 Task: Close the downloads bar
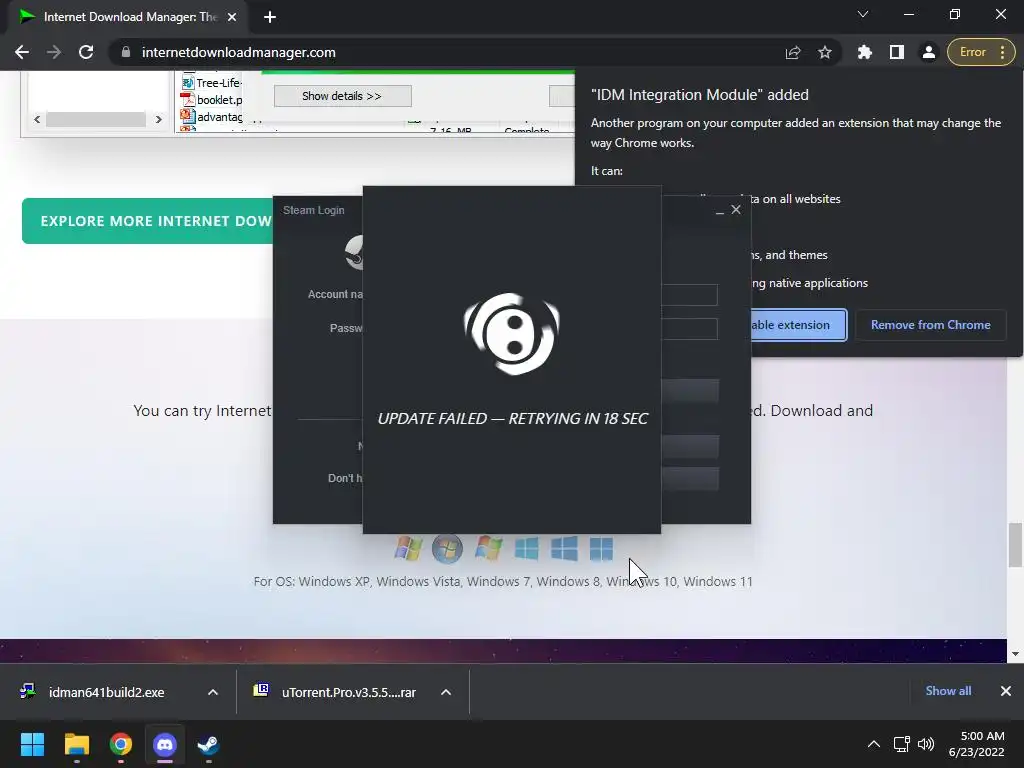coord(1006,691)
